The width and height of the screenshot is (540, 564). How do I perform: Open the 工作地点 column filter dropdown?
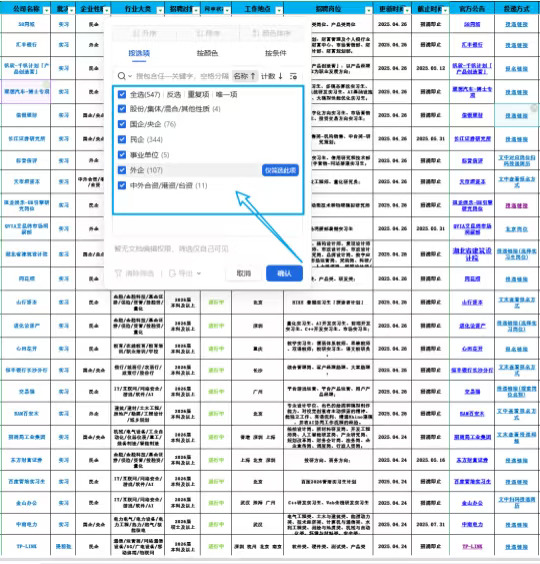(279, 10)
